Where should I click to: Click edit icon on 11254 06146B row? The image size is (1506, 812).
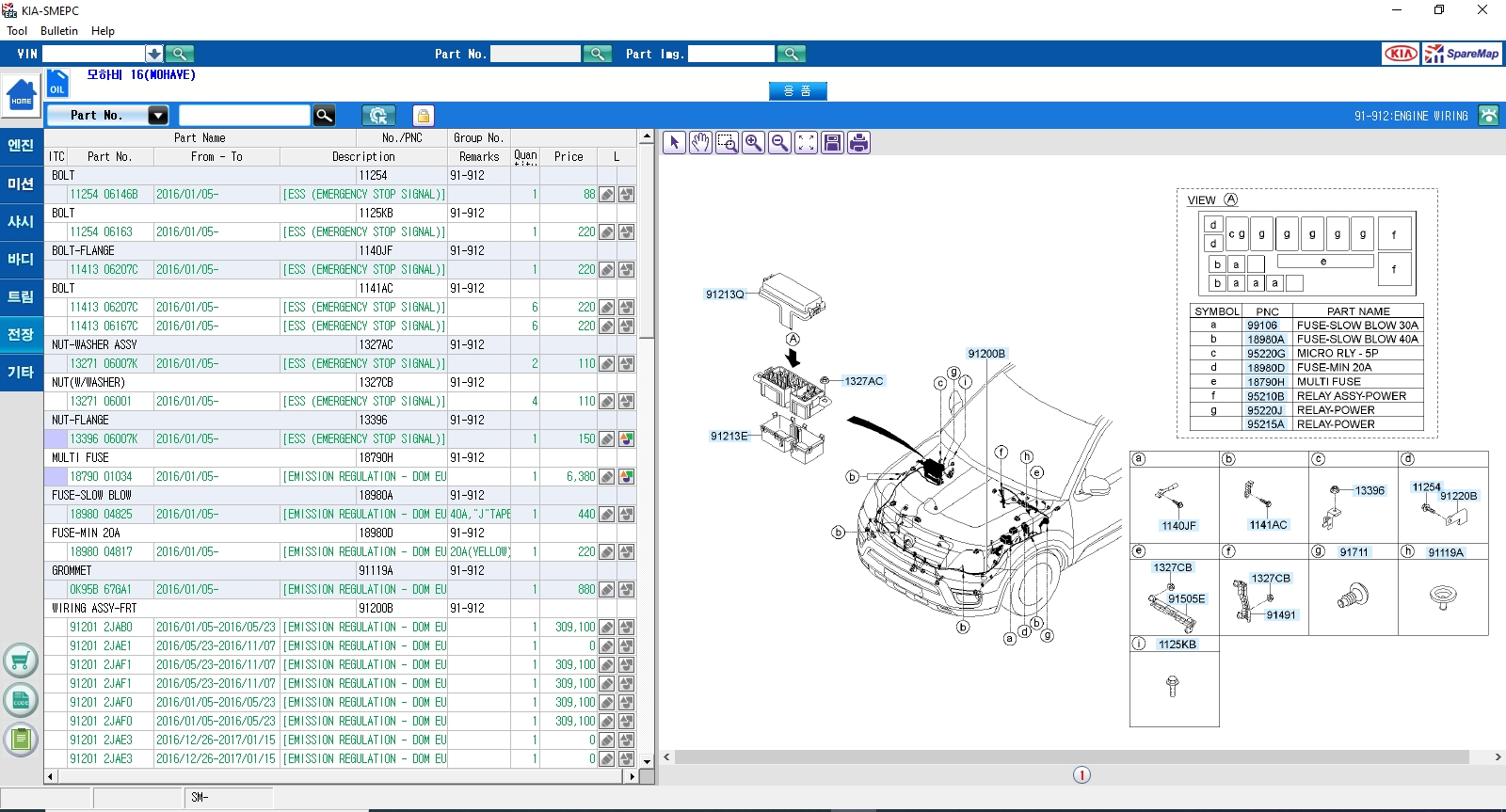pos(607,195)
